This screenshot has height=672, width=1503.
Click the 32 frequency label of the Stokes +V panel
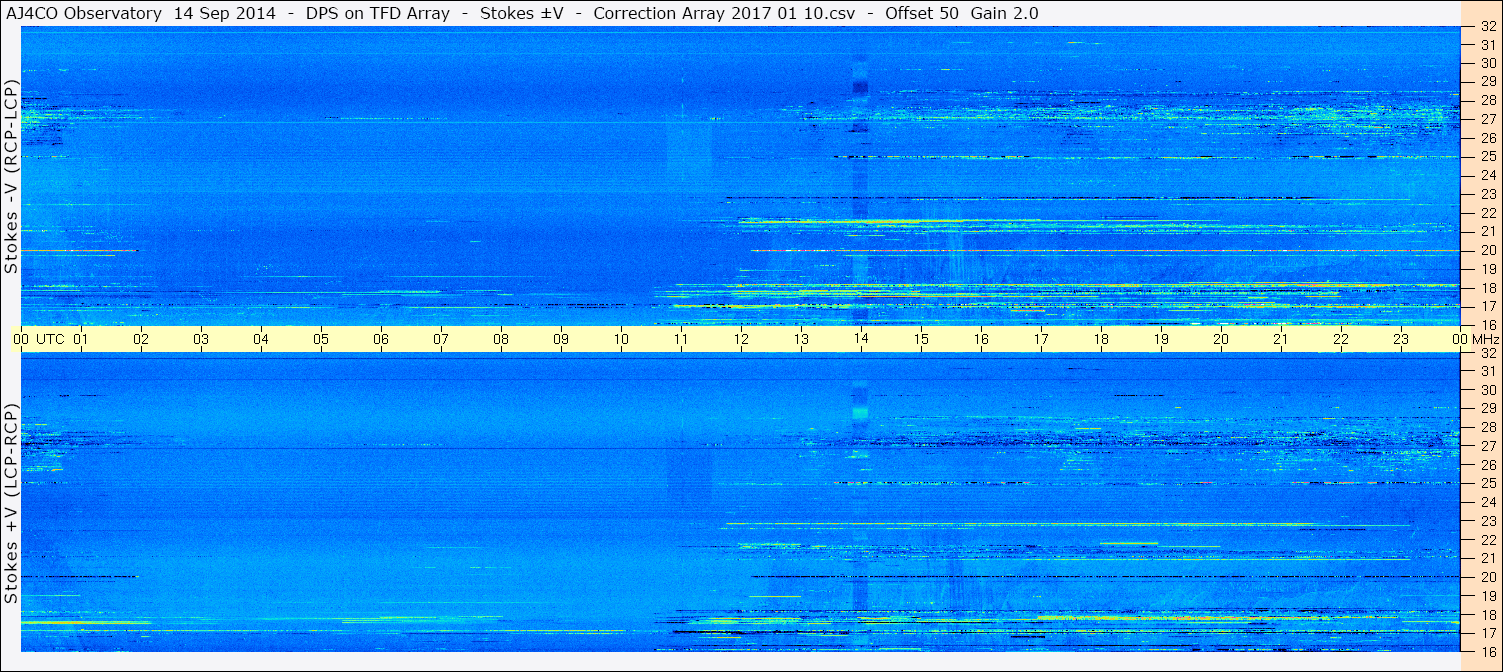coord(1488,353)
